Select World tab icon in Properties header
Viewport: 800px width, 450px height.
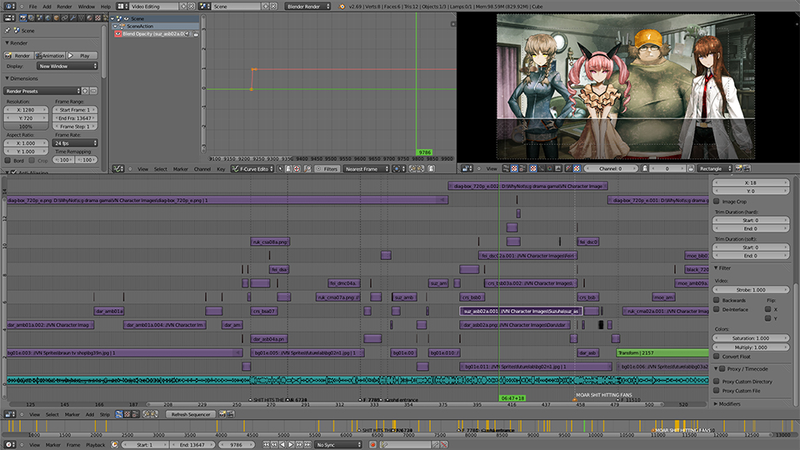coord(47,18)
